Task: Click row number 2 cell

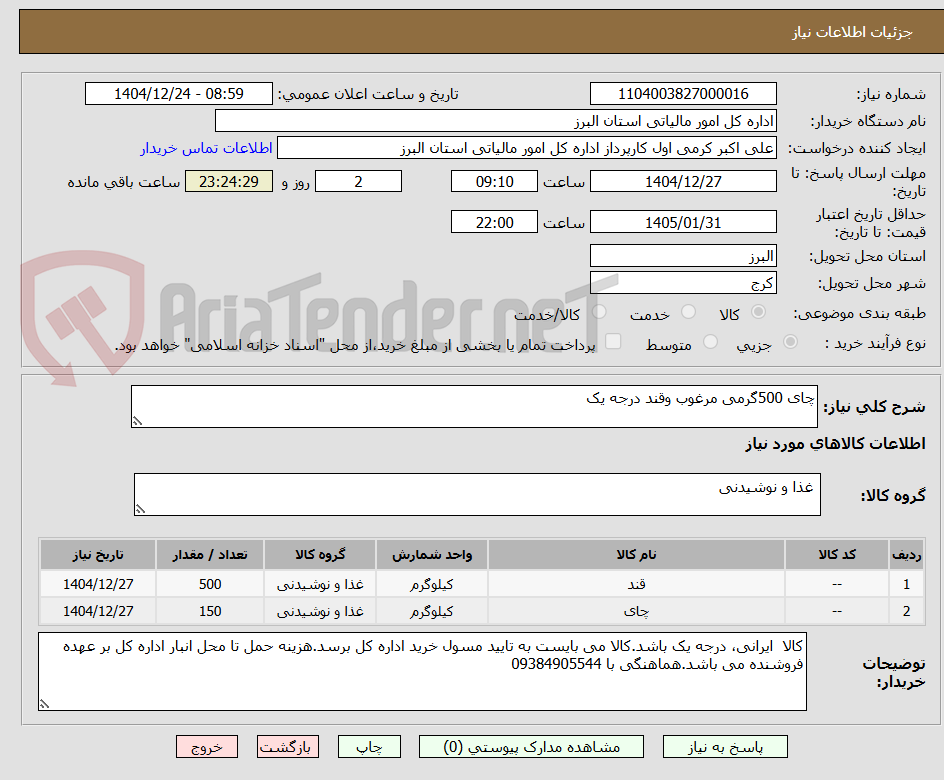Action: [907, 611]
